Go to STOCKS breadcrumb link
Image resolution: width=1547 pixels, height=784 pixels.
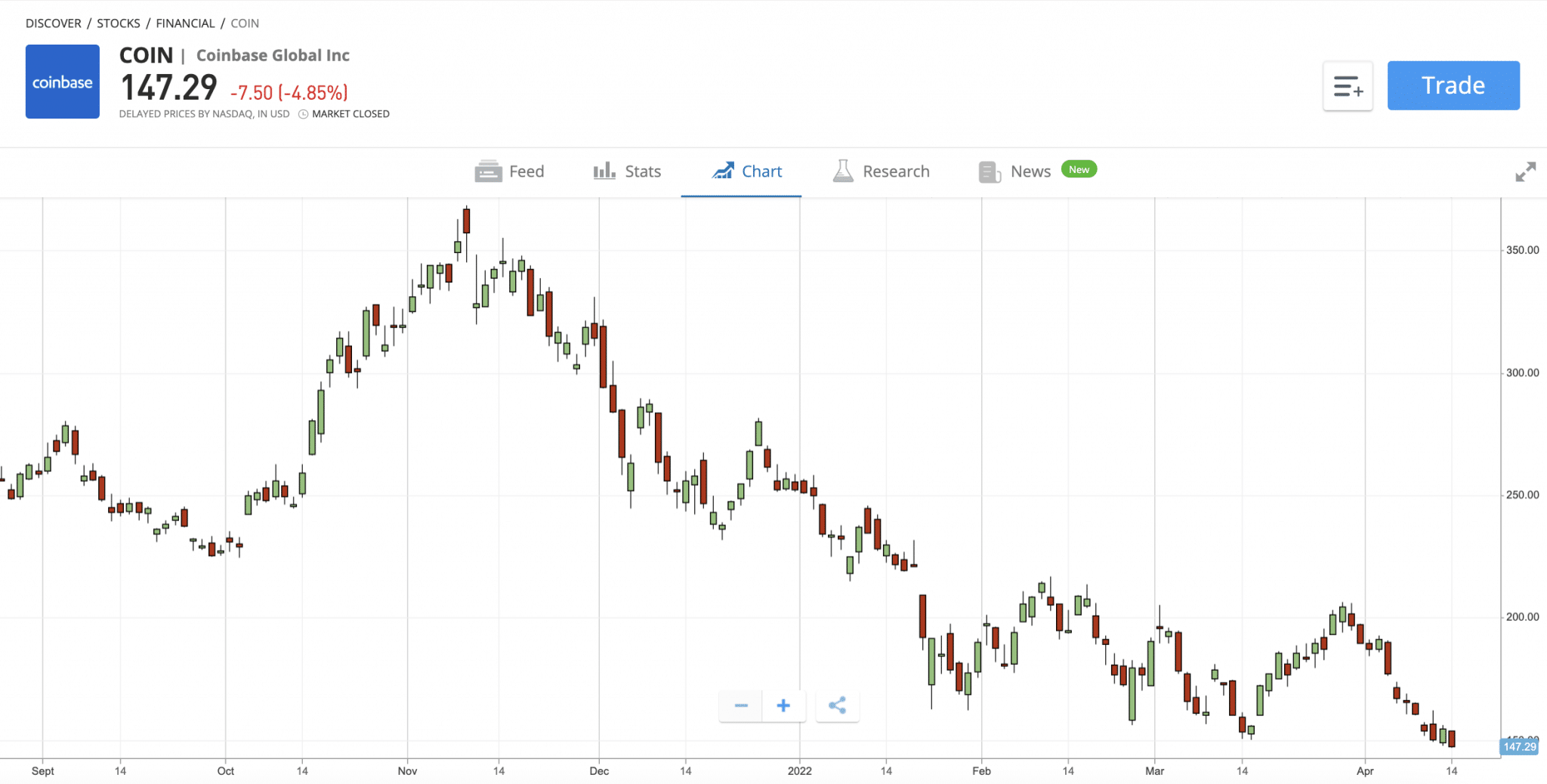(x=119, y=23)
